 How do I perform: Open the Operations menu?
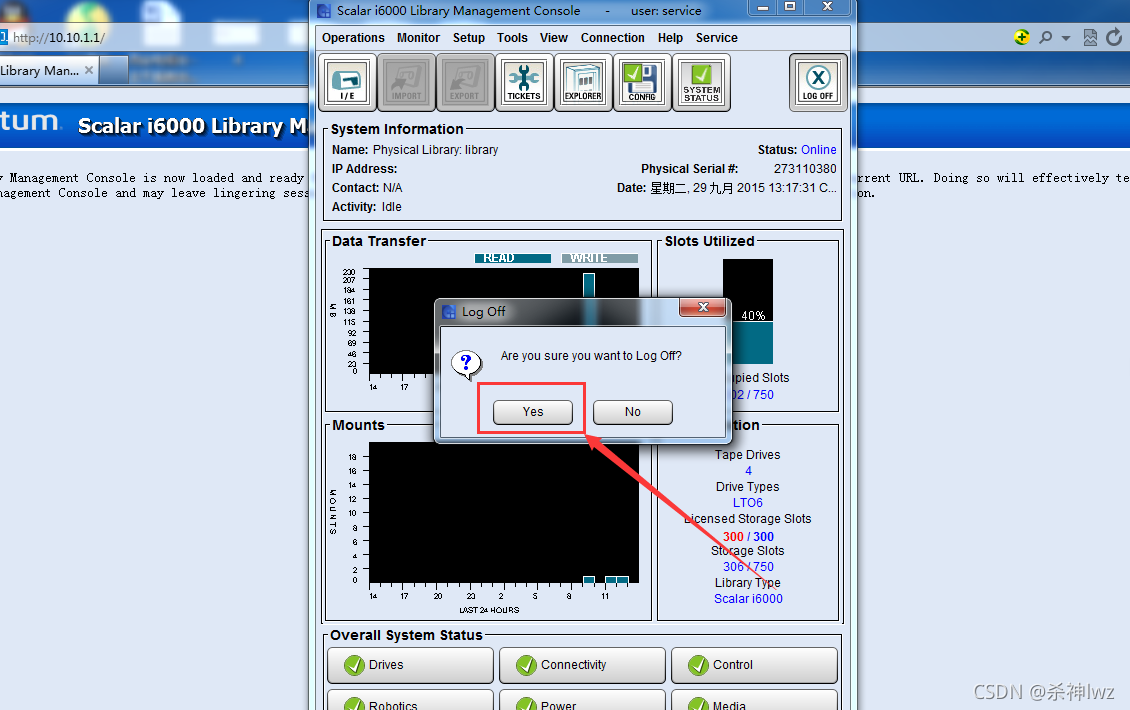pyautogui.click(x=353, y=37)
